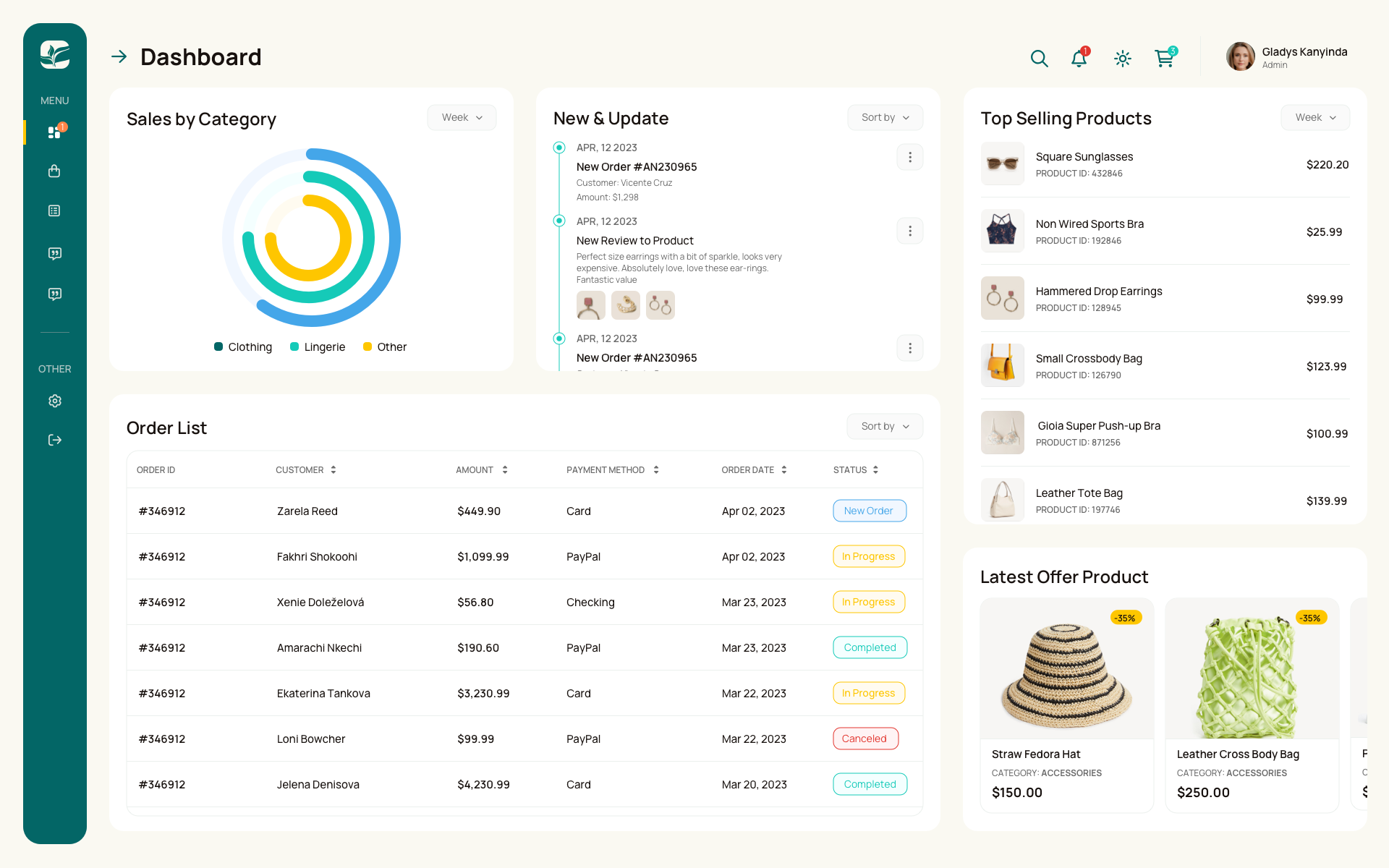Select the shopping bag icon in the sidebar
Image resolution: width=1389 pixels, height=868 pixels.
54,171
